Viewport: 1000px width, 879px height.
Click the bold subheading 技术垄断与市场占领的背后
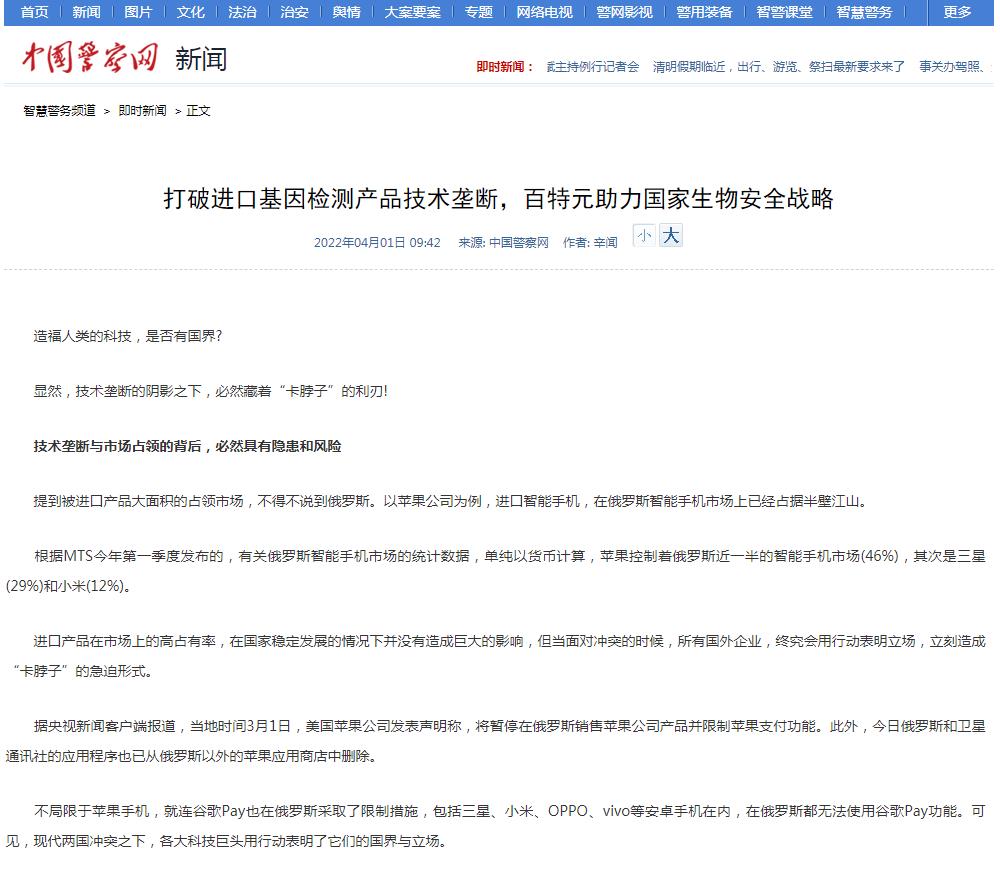(x=188, y=446)
